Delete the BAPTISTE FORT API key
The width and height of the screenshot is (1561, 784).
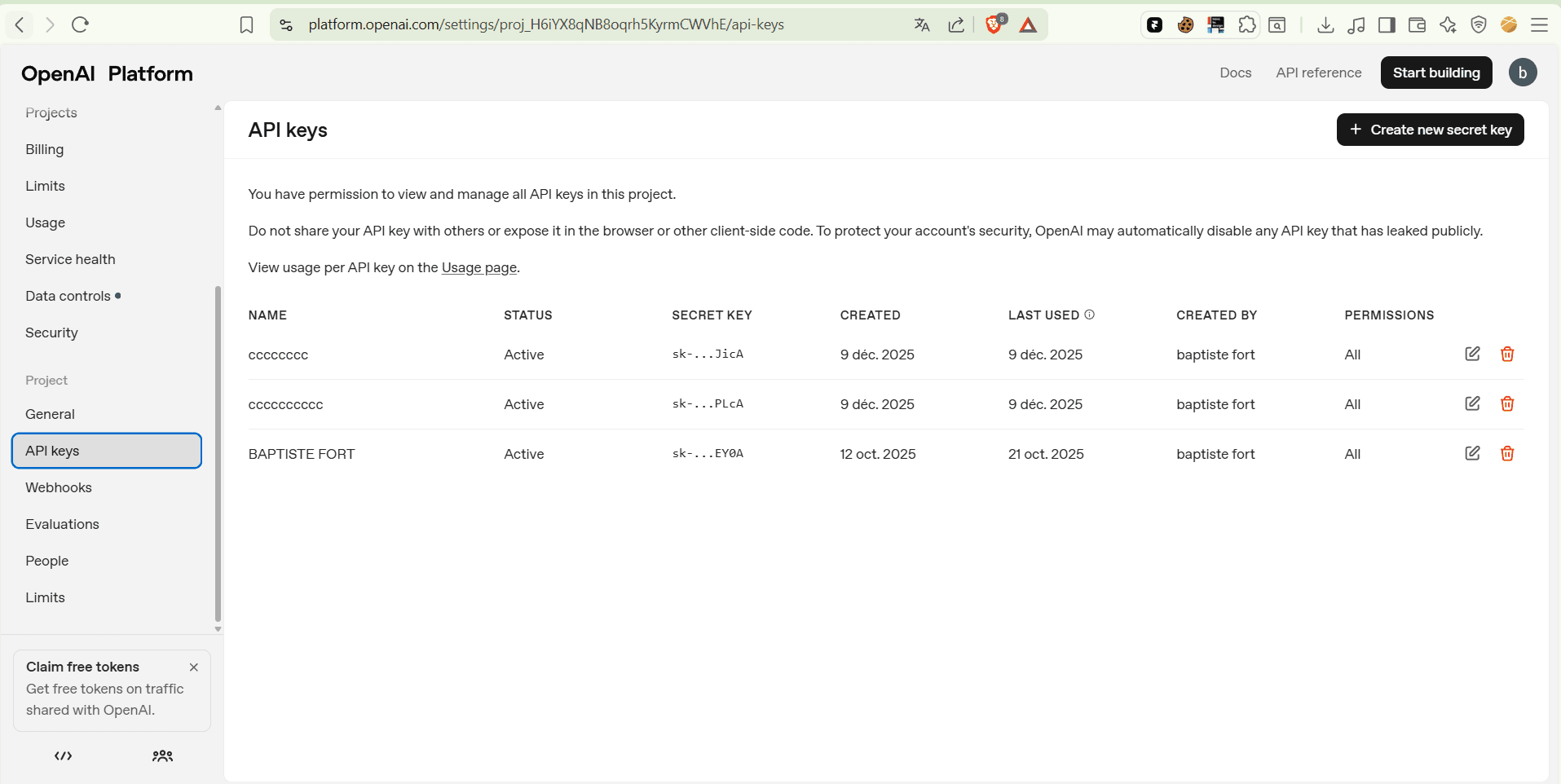1507,453
